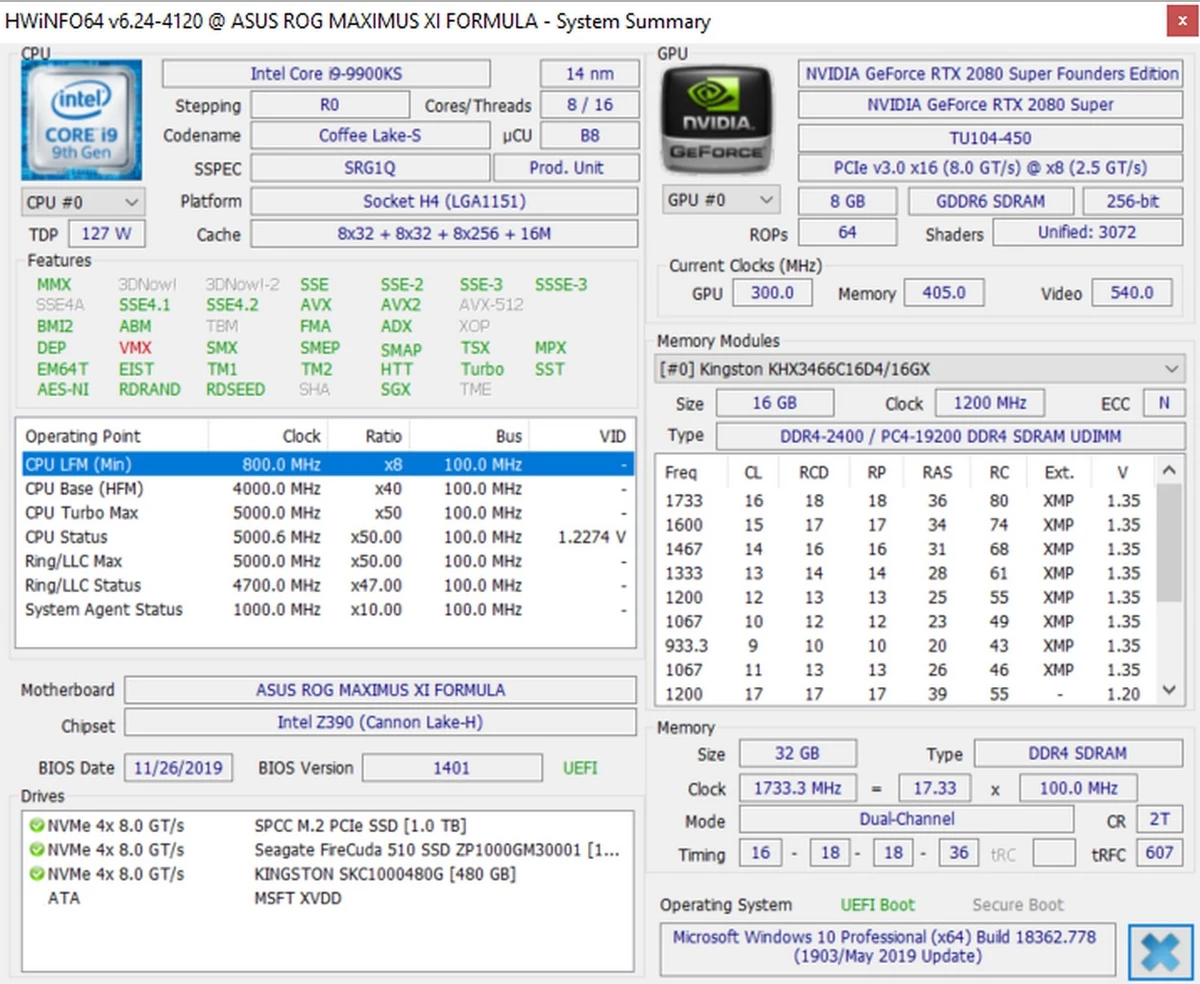This screenshot has height=984, width=1200.
Task: Click the Unified: 3072 shaders field
Action: click(1089, 233)
